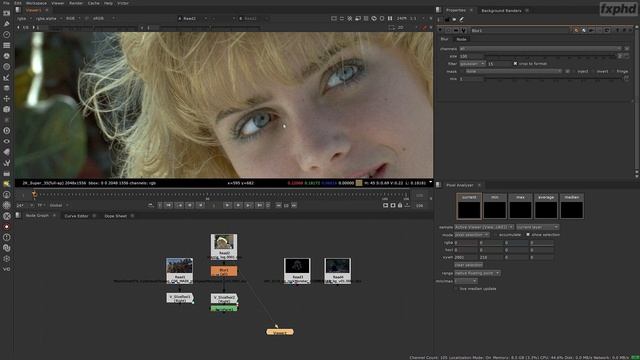Open the Blur channels dropdown
Screen dimensions: 640x360
541,49
